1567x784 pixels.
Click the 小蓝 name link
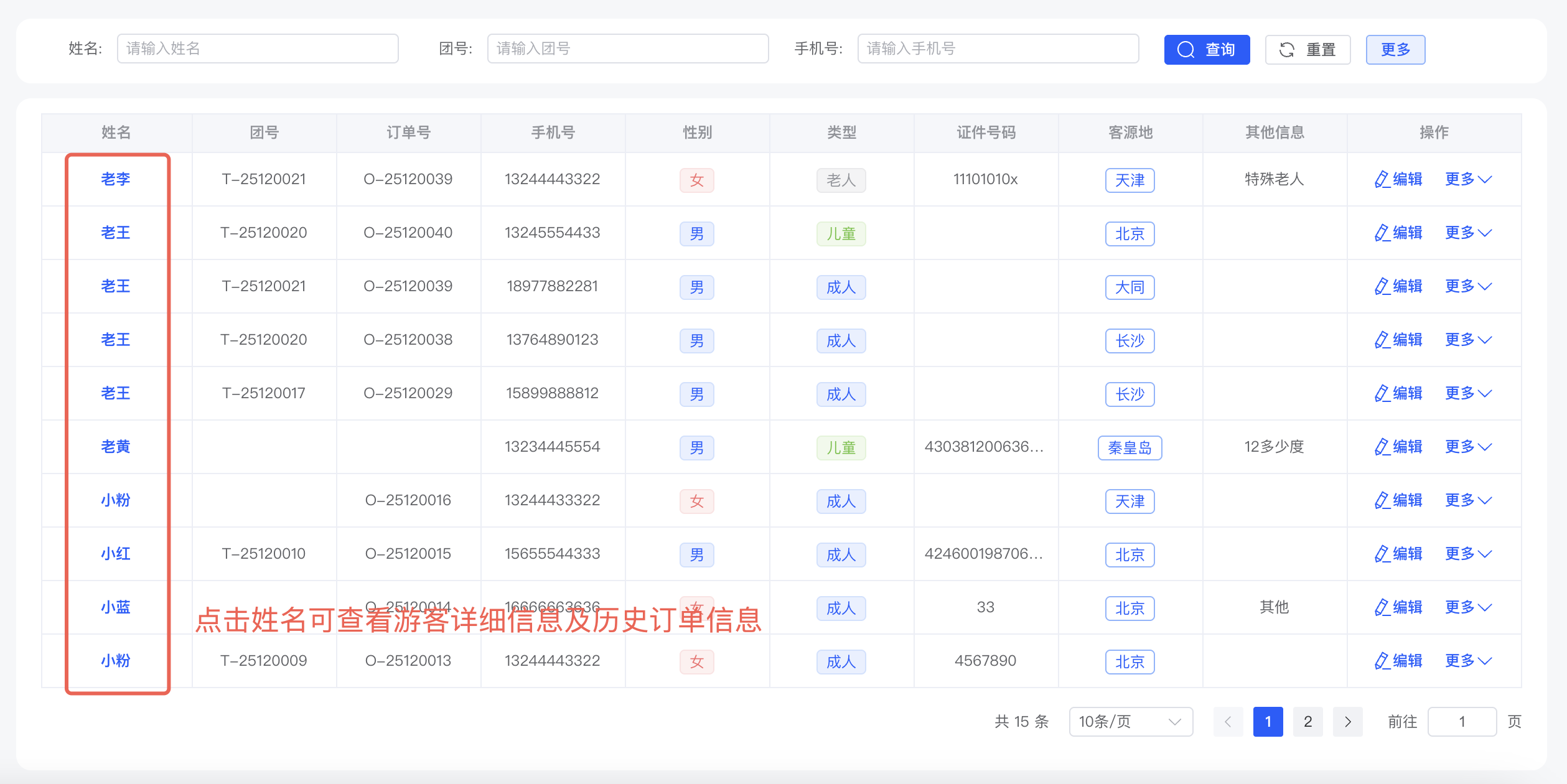point(116,607)
